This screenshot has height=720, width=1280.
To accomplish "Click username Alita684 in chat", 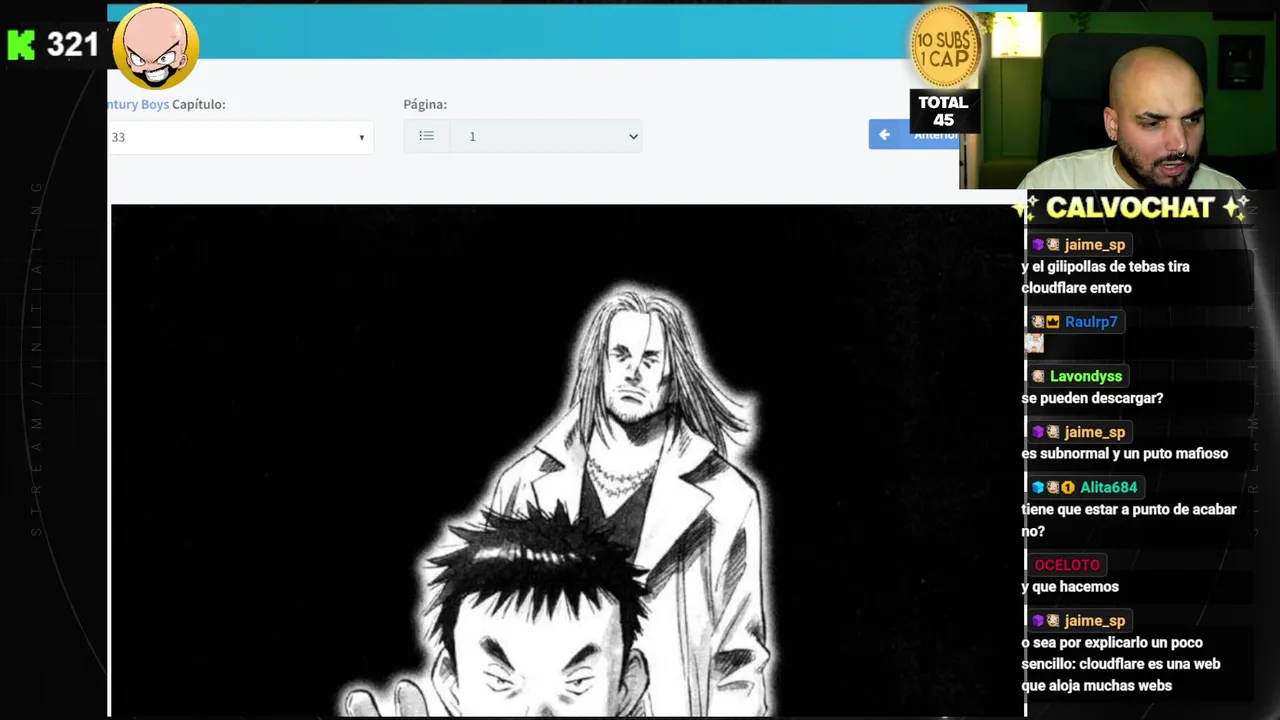I will point(1108,488).
